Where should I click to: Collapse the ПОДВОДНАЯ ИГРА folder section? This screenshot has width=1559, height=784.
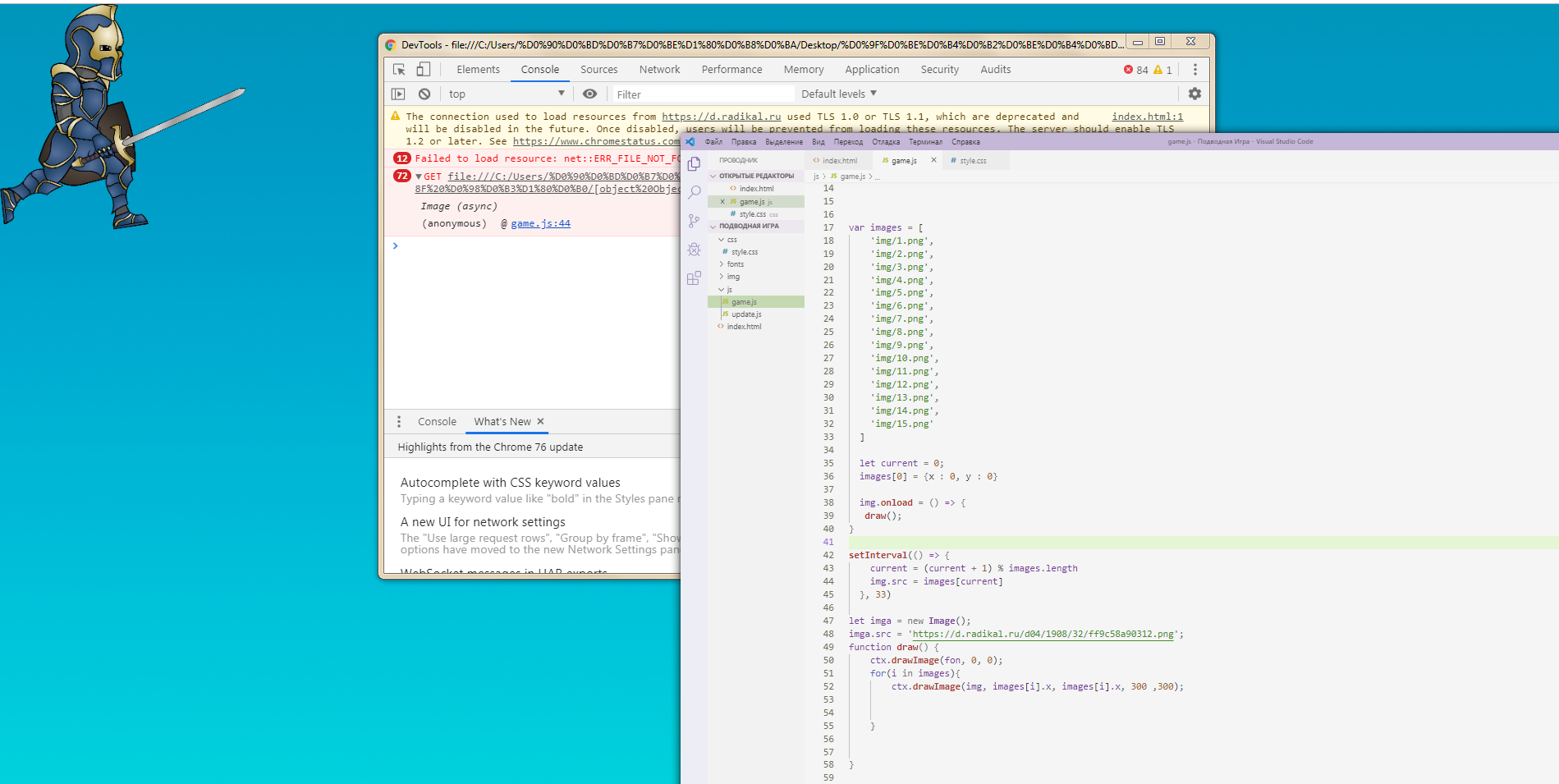(x=755, y=226)
